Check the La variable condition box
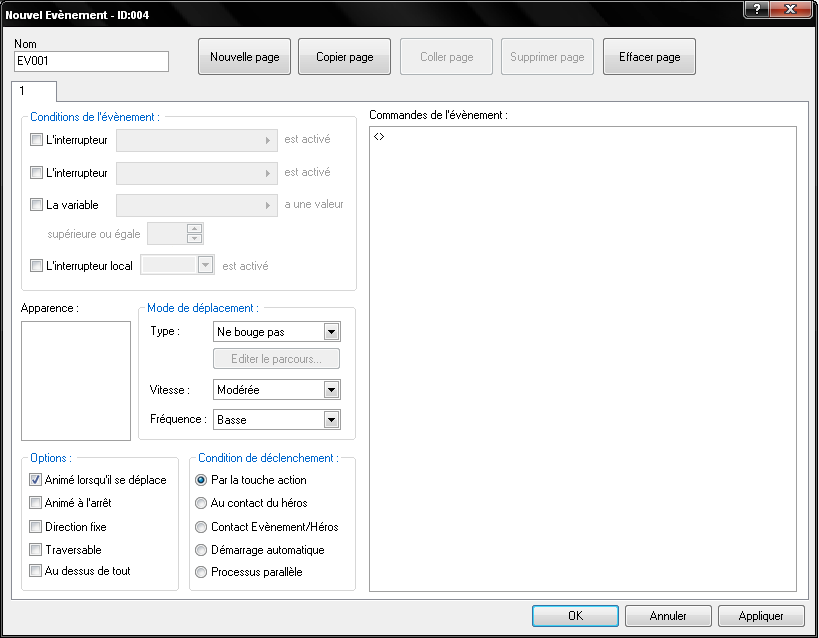 [x=36, y=204]
